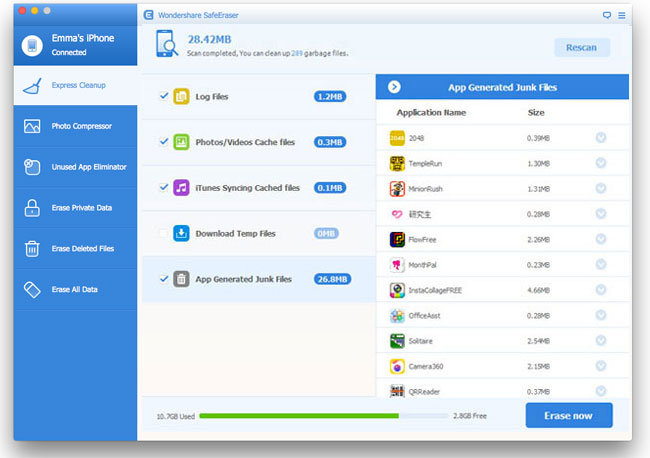Uncheck the Log Files checkbox

click(x=164, y=96)
